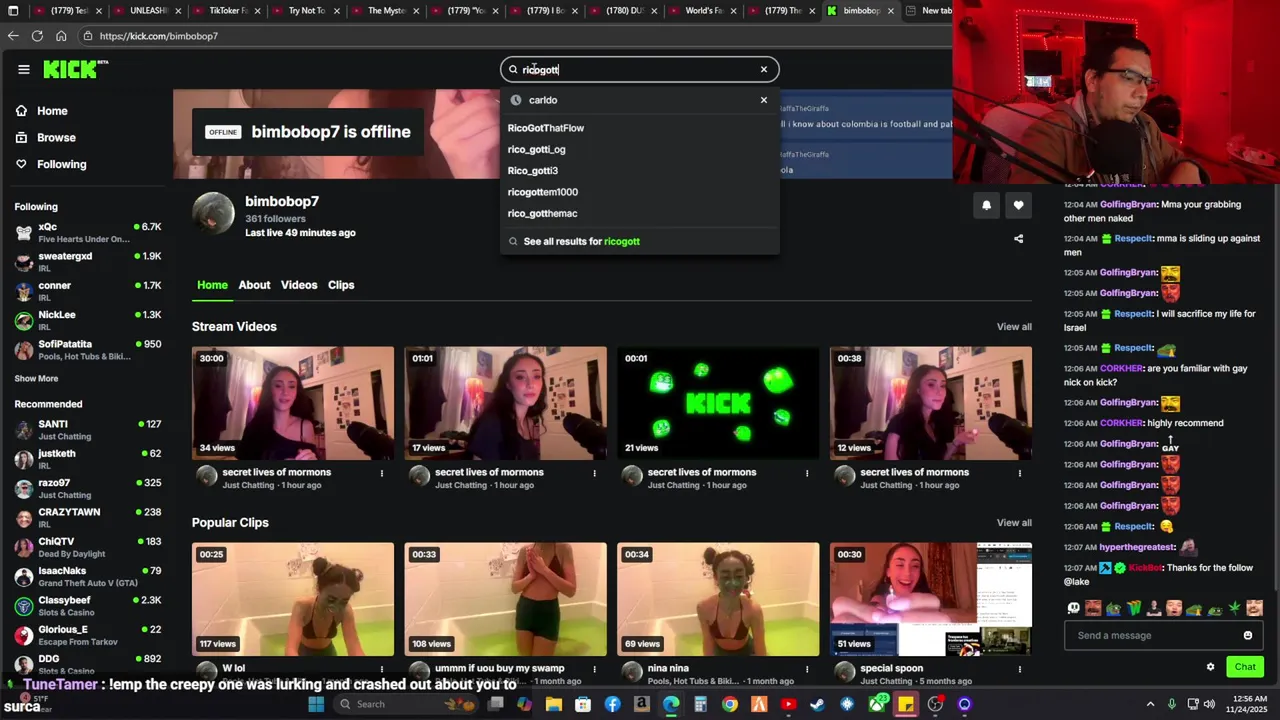Open NickLee's channel from Following

[88, 319]
